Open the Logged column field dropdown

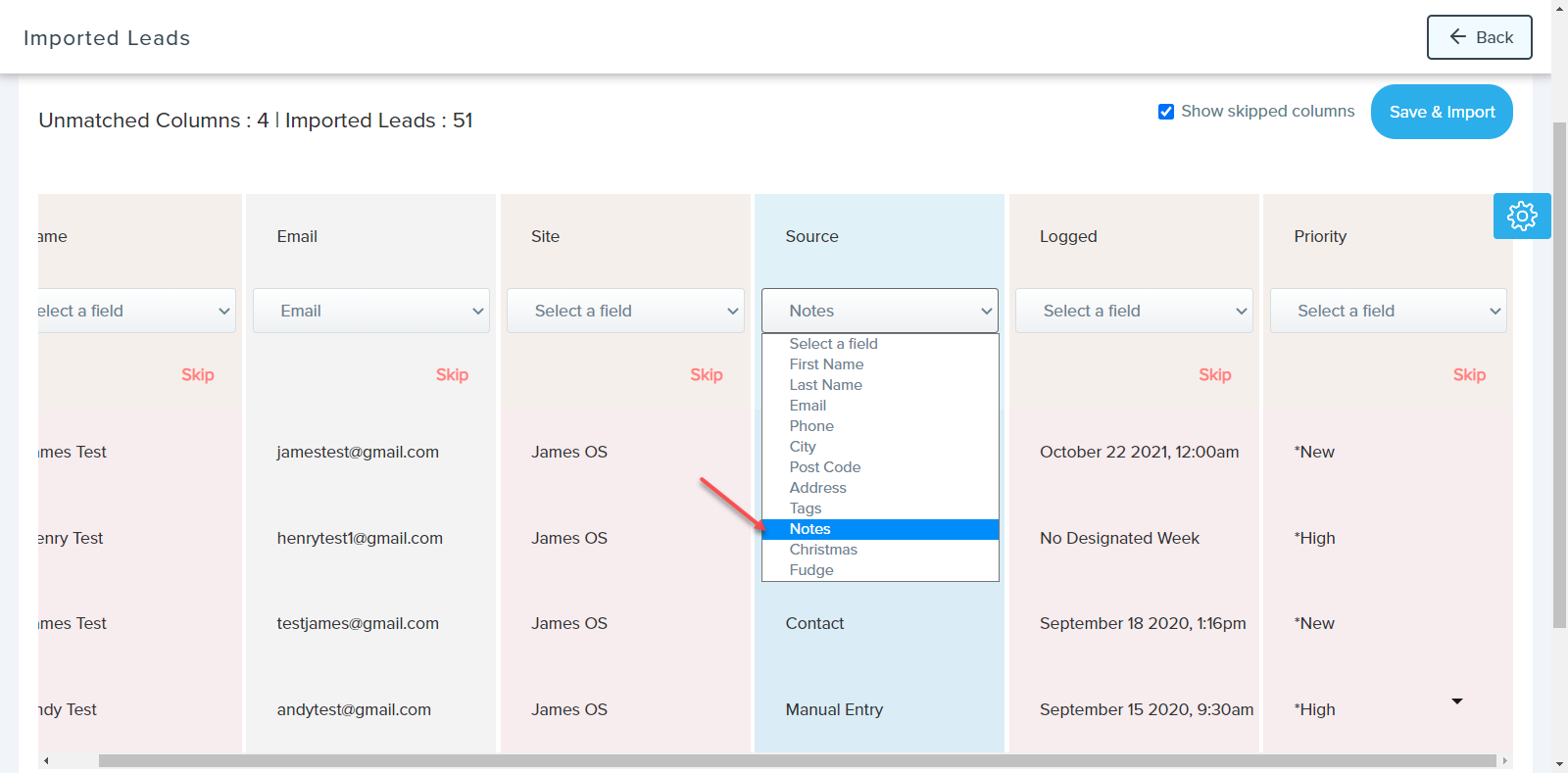[x=1134, y=311]
